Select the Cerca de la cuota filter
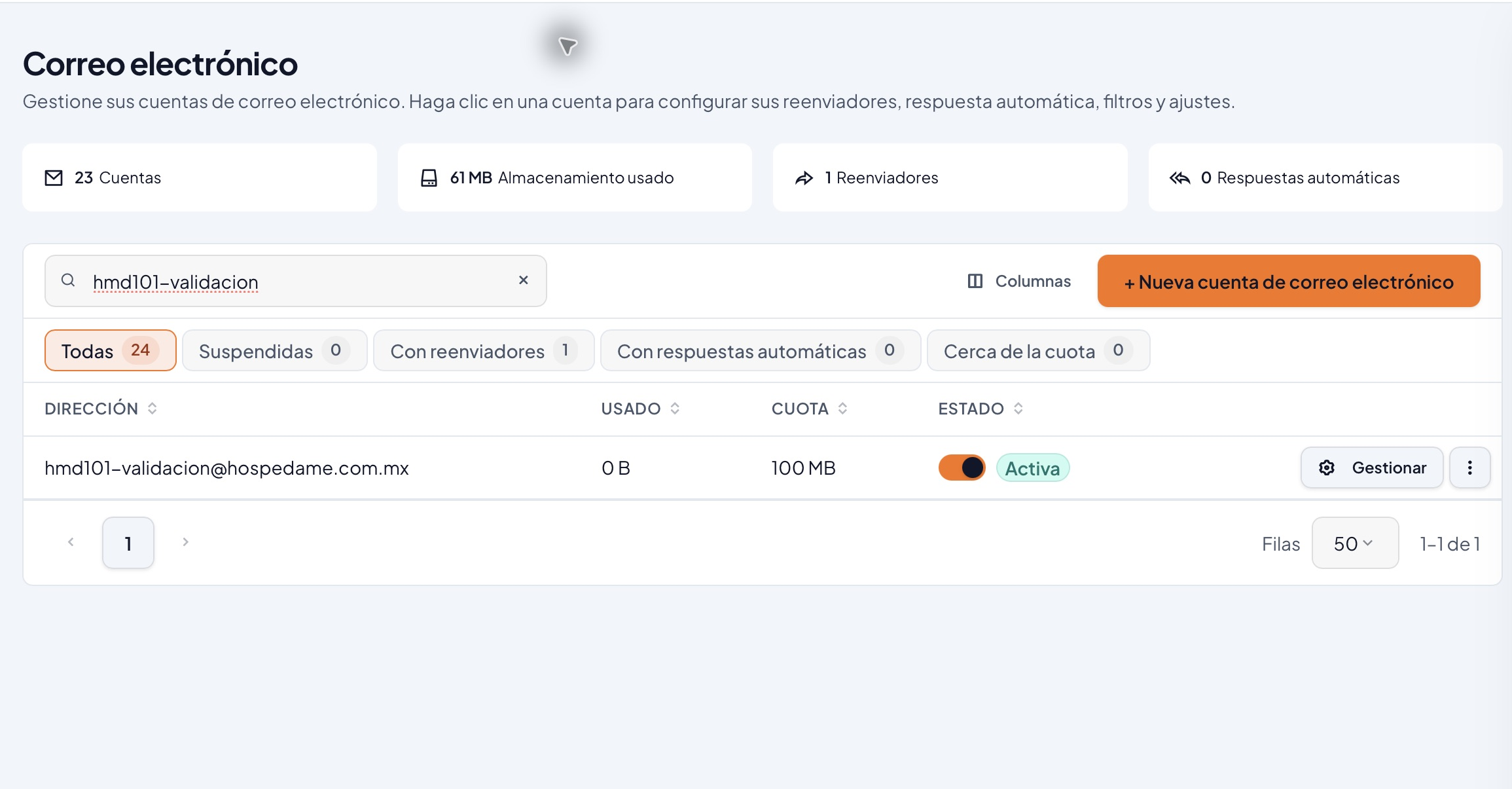Viewport: 1512px width, 789px height. 1038,350
